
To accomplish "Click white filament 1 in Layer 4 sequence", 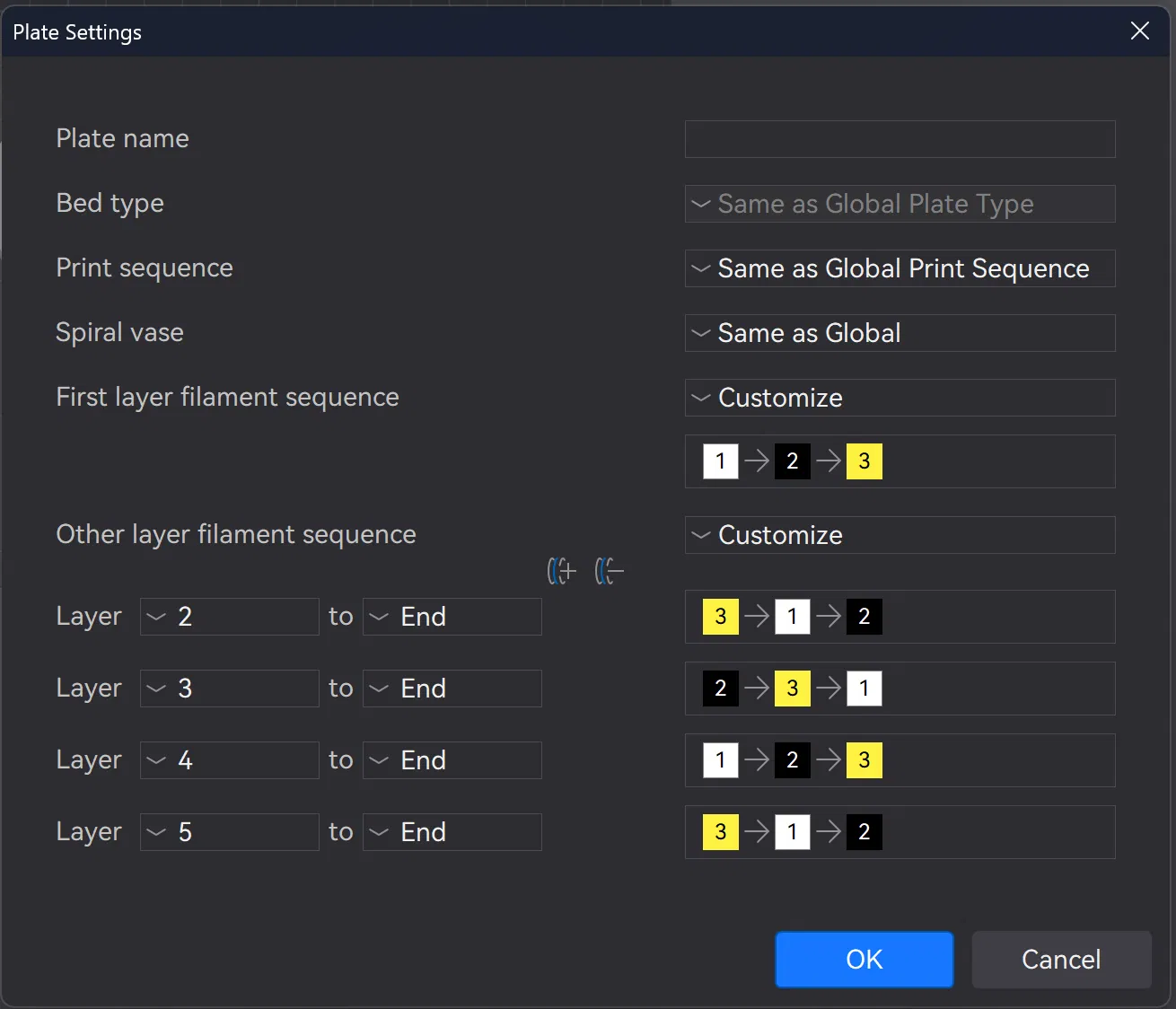I will click(x=720, y=760).
